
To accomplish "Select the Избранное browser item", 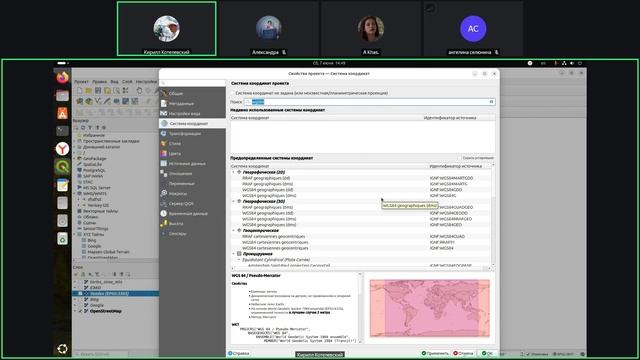I will [x=94, y=135].
